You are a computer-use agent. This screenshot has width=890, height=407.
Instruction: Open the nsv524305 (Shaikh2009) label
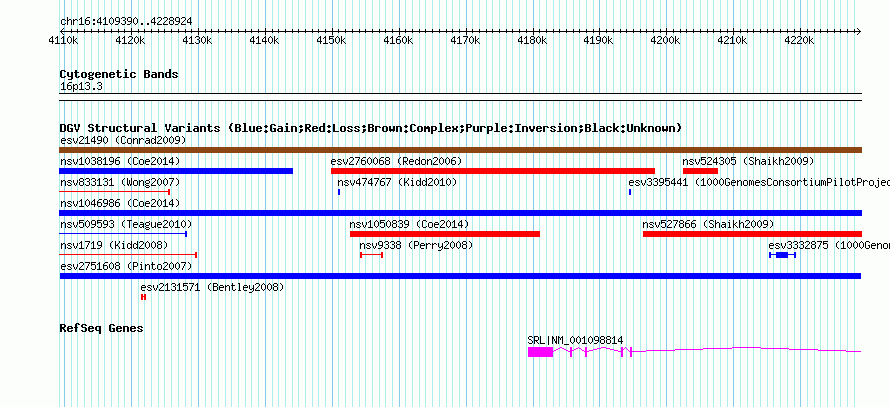tap(748, 161)
